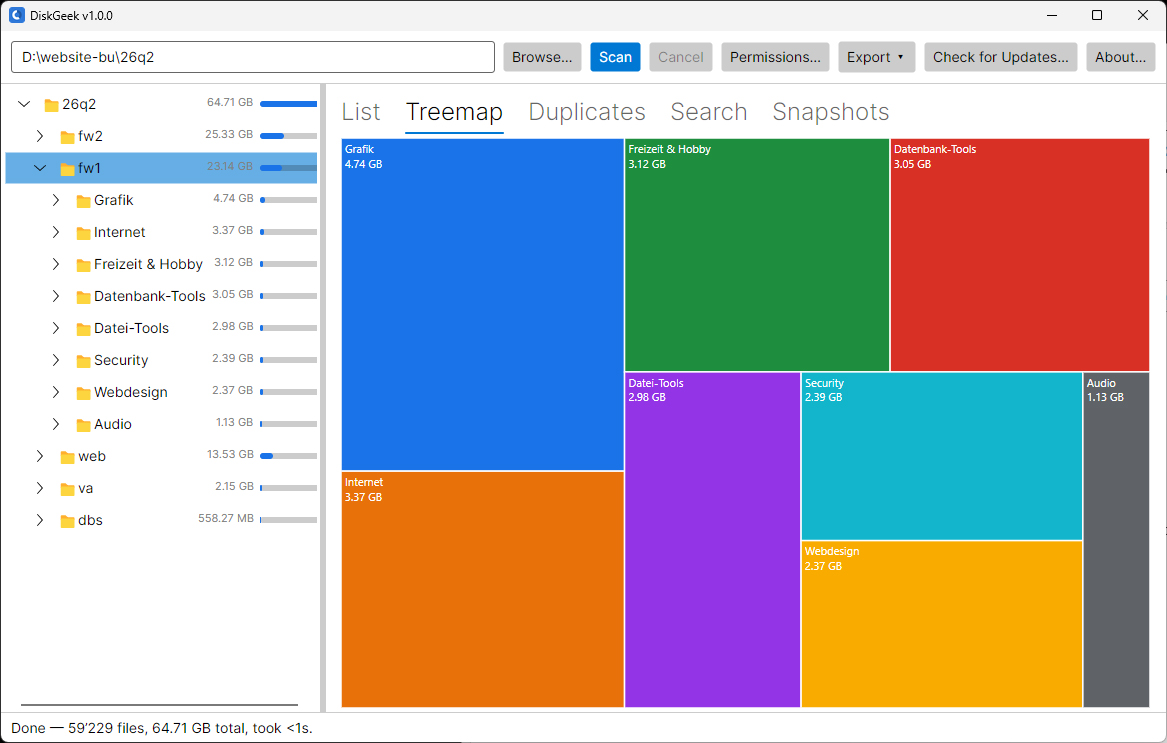
Task: Open the Export dropdown
Action: pyautogui.click(x=876, y=57)
